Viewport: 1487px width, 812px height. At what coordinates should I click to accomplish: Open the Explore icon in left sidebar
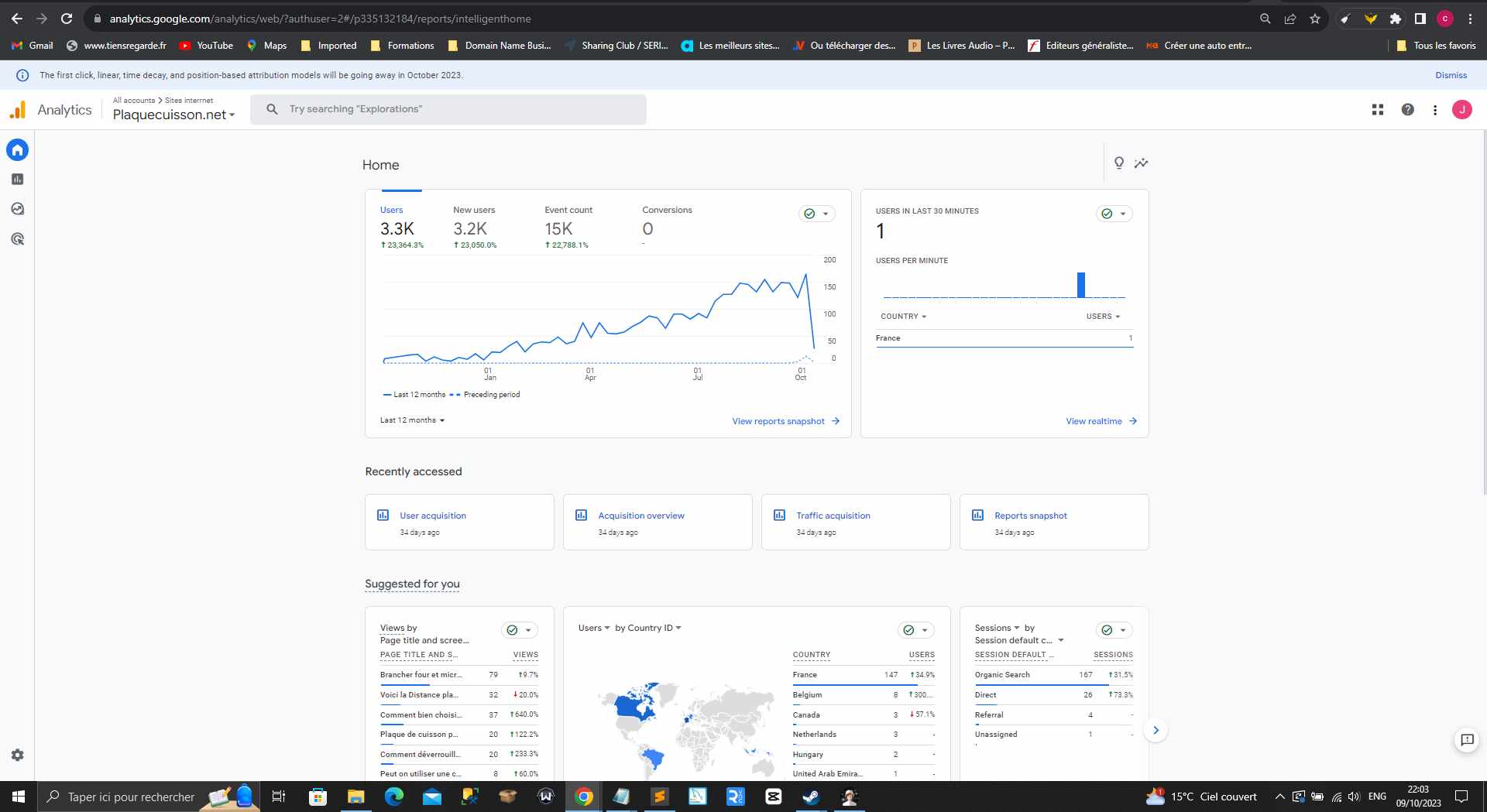click(17, 209)
